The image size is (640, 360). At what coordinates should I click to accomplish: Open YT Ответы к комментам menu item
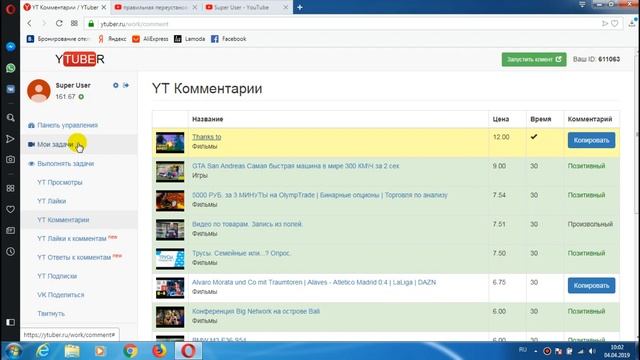[x=74, y=258]
